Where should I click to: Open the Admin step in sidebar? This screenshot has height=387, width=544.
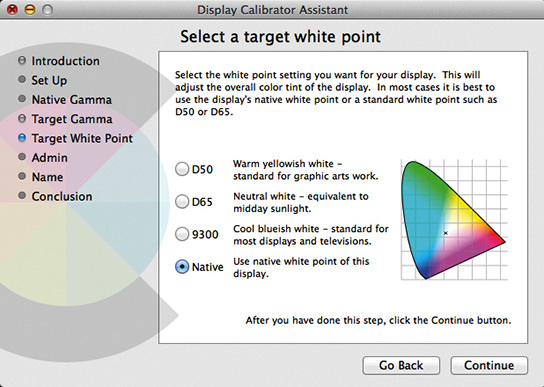pos(50,158)
